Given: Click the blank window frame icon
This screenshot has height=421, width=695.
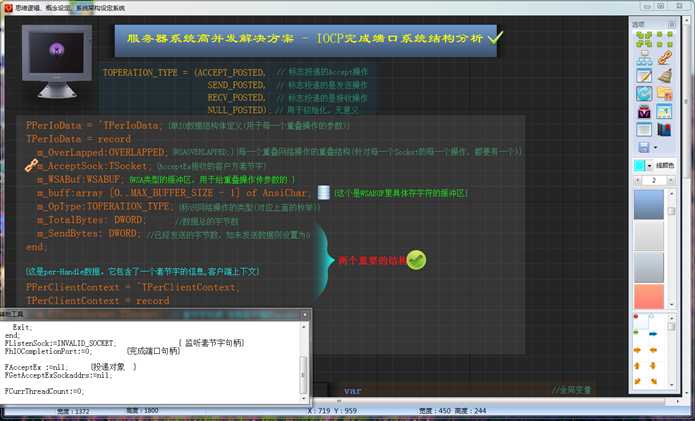Looking at the screenshot, I should (x=644, y=129).
